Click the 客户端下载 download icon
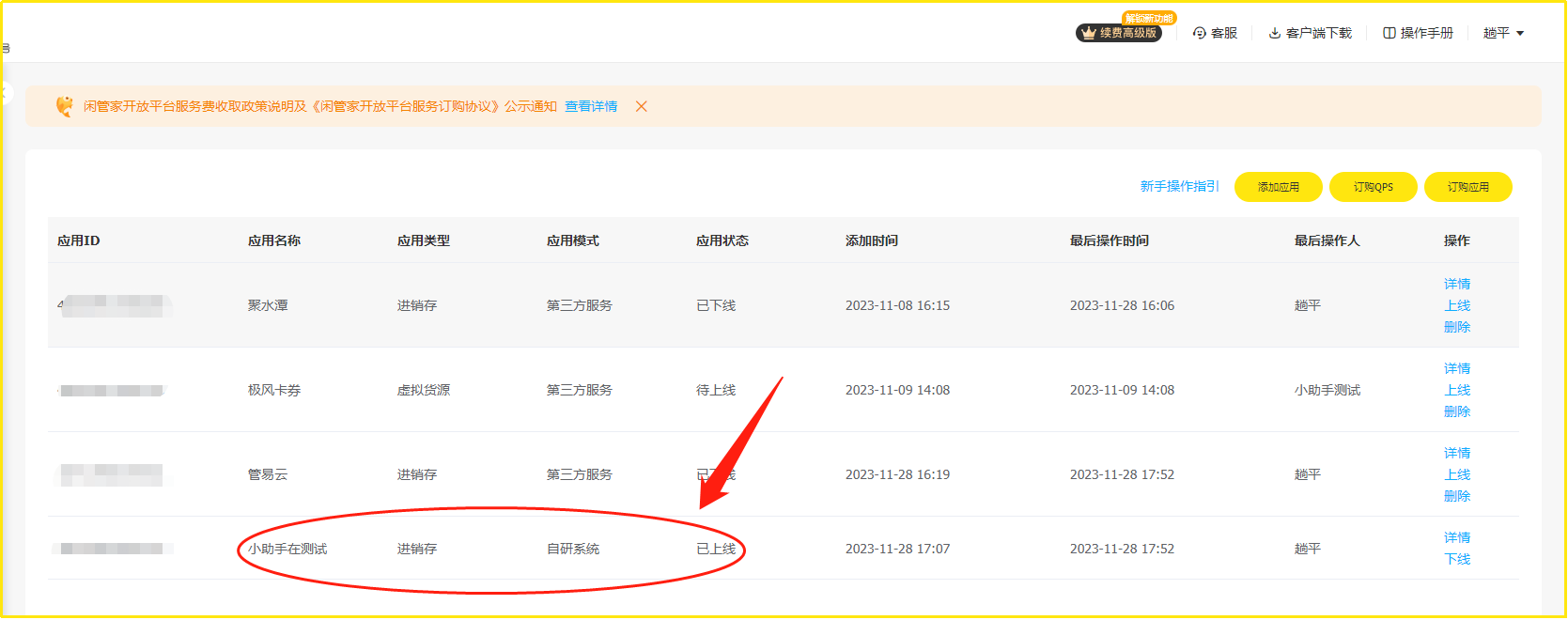Viewport: 1568px width, 620px height. [1274, 33]
